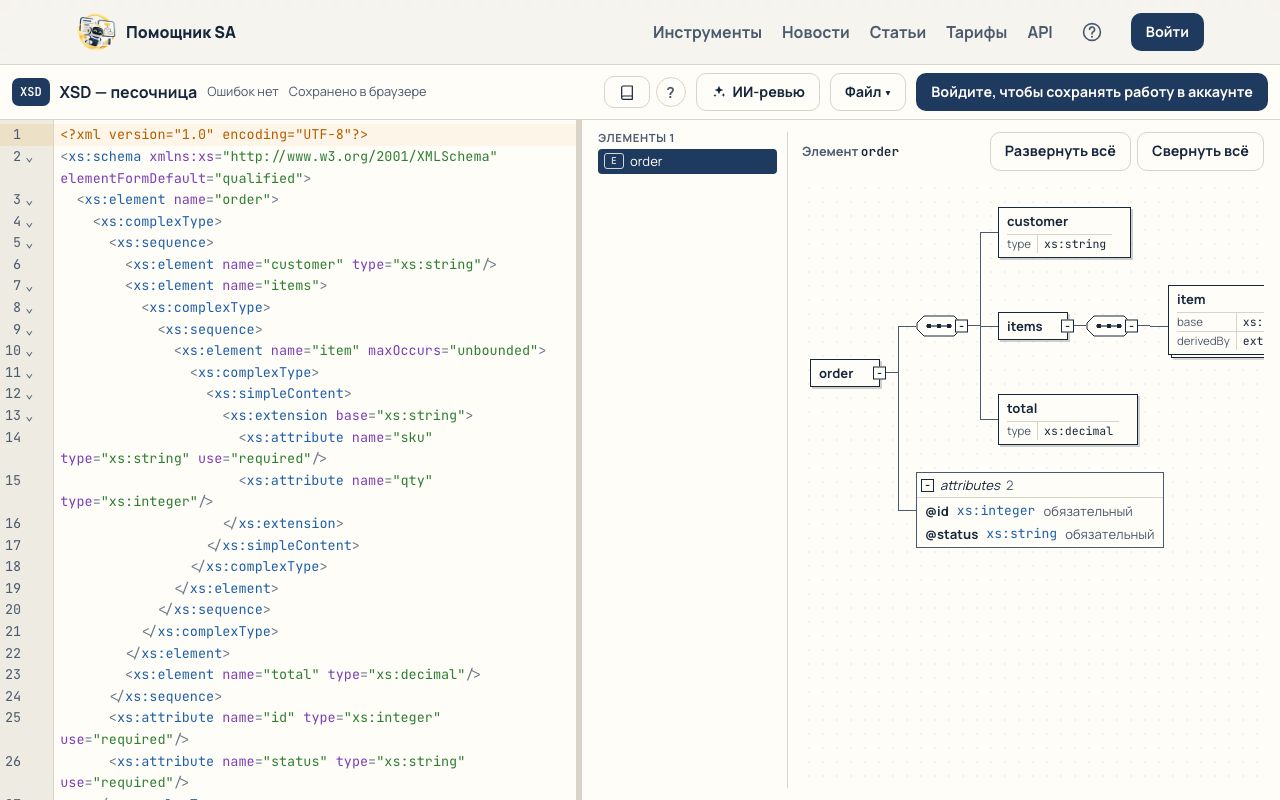Viewport: 1280px width, 800px height.
Task: Fold the items element at line 7
Action: click(29, 287)
